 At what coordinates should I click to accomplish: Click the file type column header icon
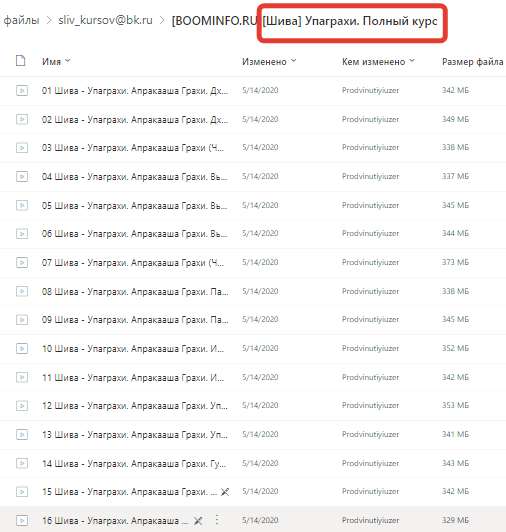point(21,61)
